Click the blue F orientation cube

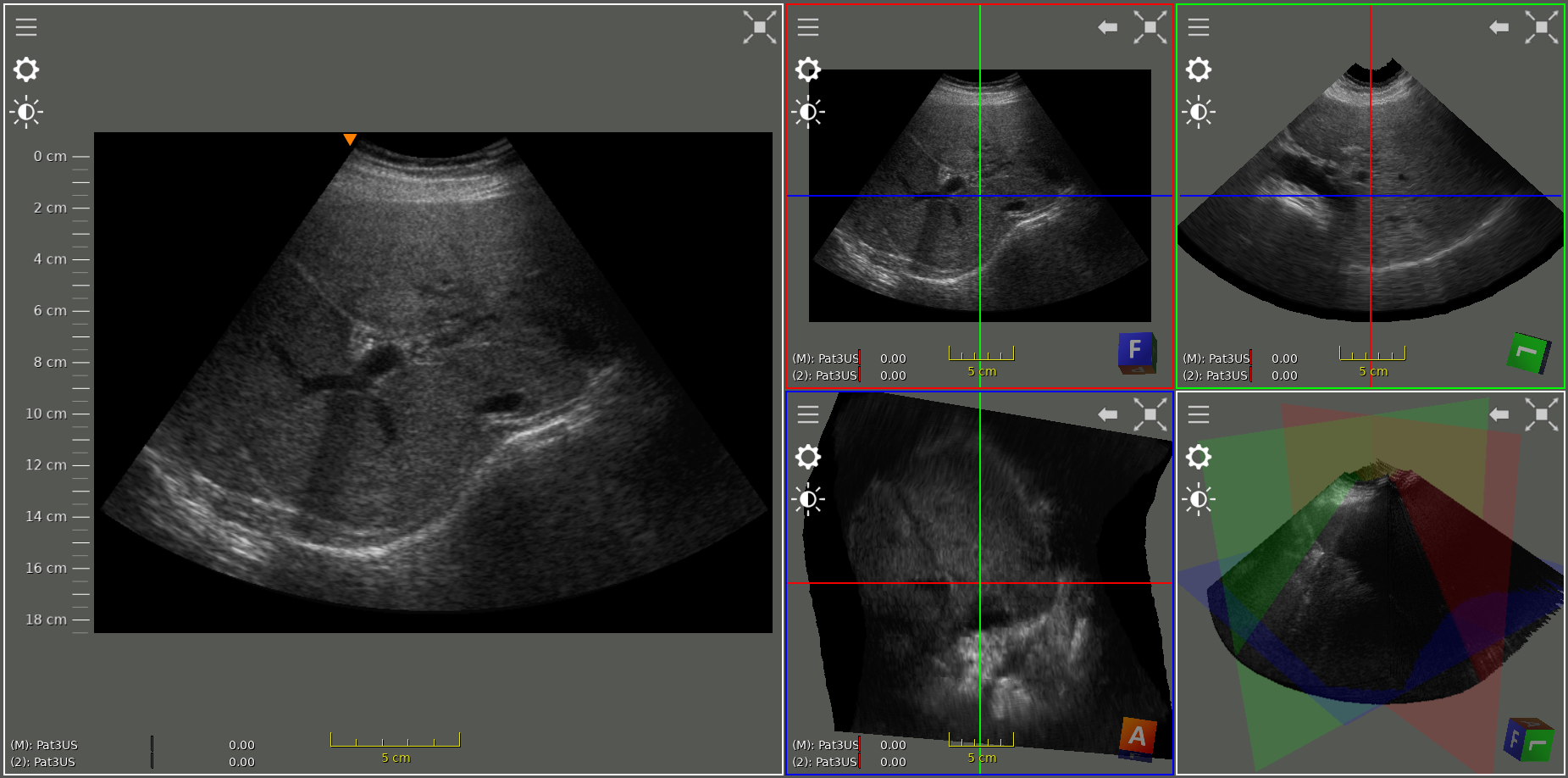tap(1136, 353)
